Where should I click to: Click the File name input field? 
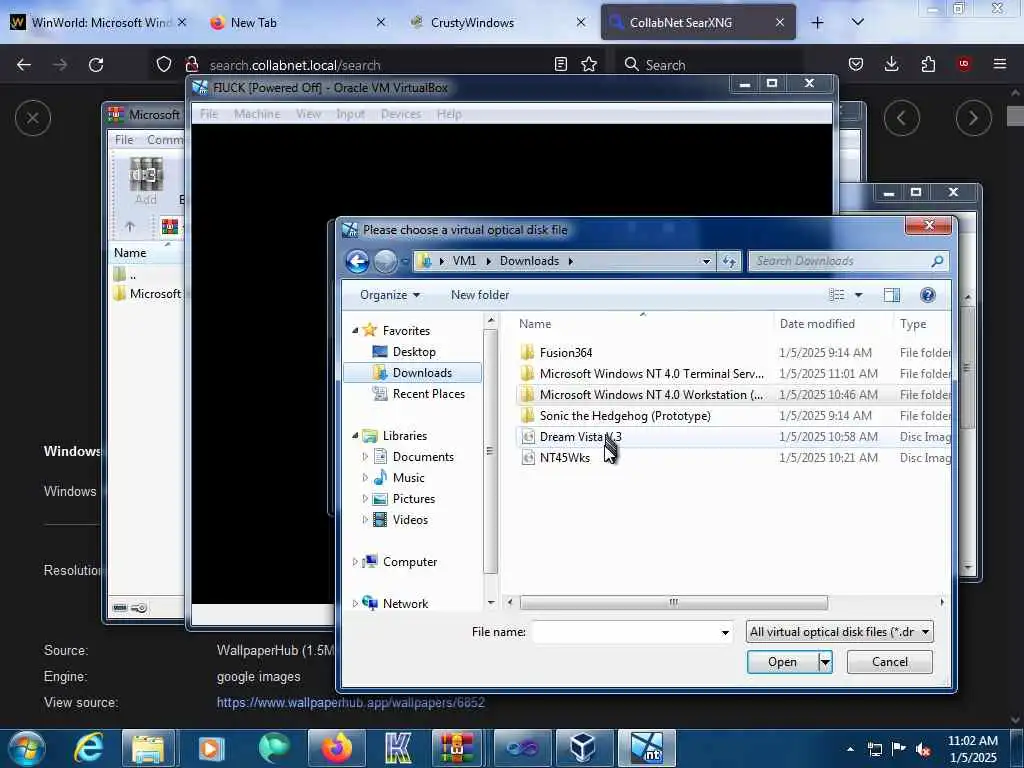pyautogui.click(x=625, y=632)
